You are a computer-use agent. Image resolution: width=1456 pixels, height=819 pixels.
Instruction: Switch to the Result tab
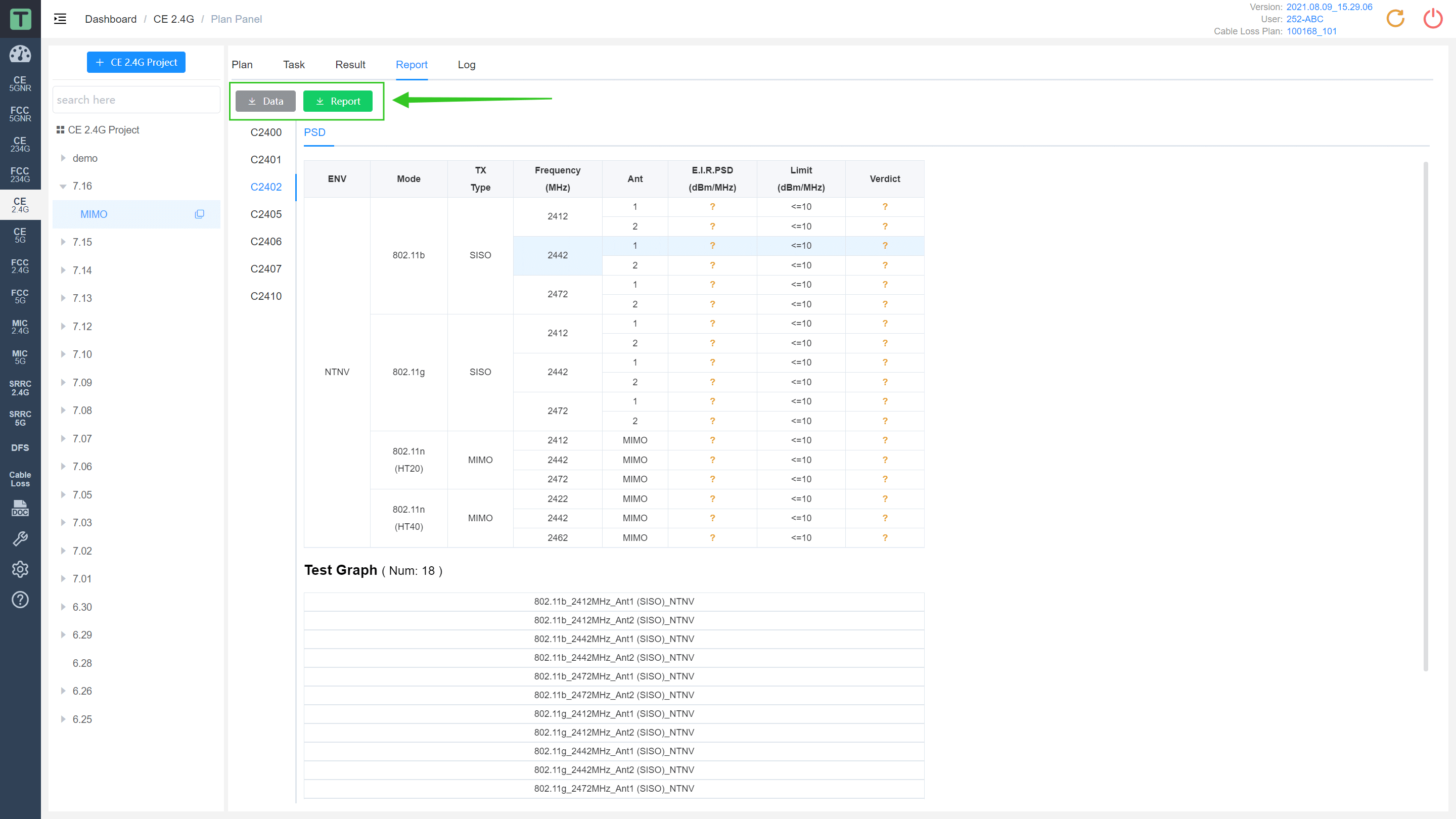point(350,64)
